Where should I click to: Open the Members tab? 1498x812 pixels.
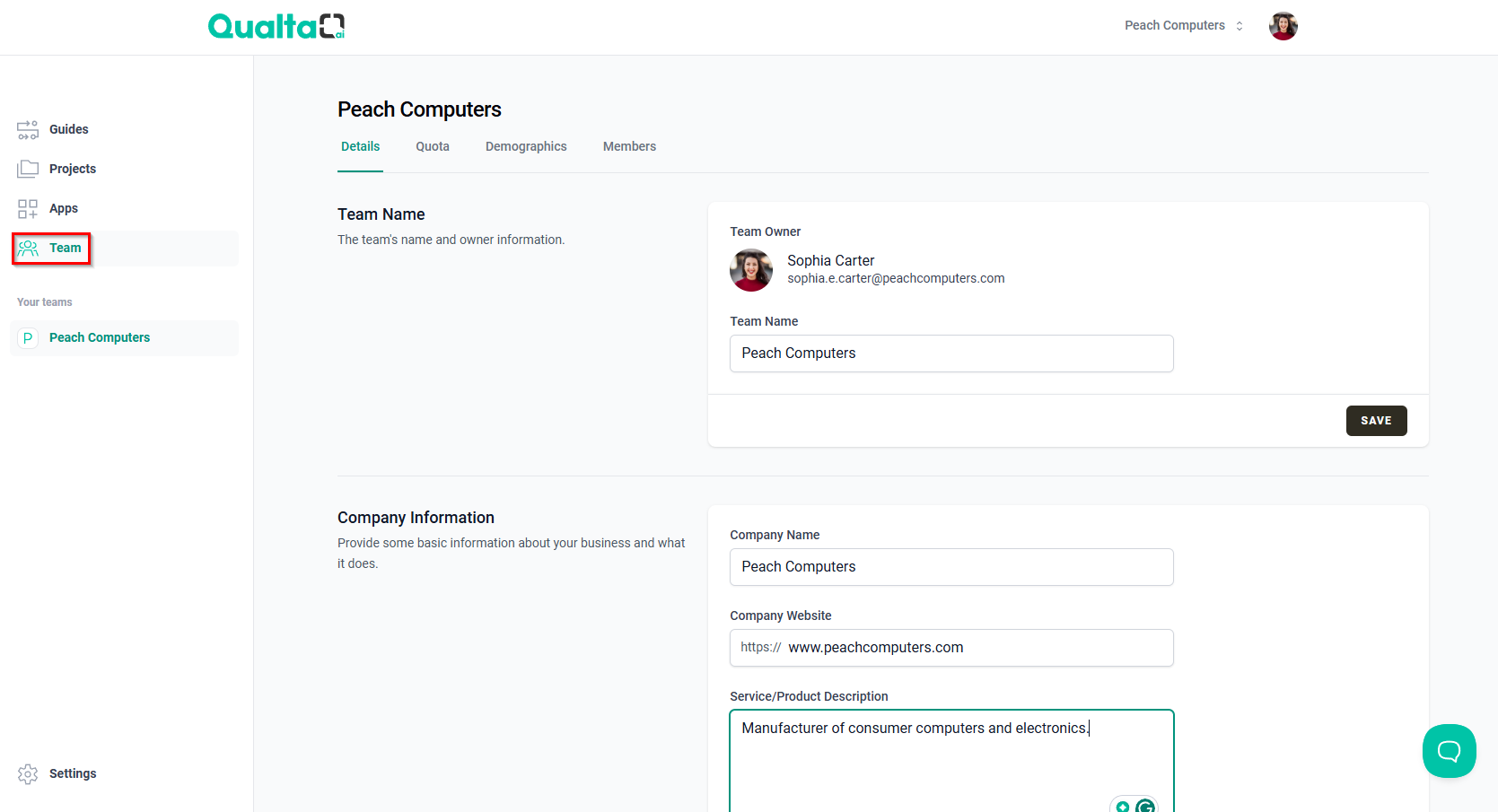(629, 146)
